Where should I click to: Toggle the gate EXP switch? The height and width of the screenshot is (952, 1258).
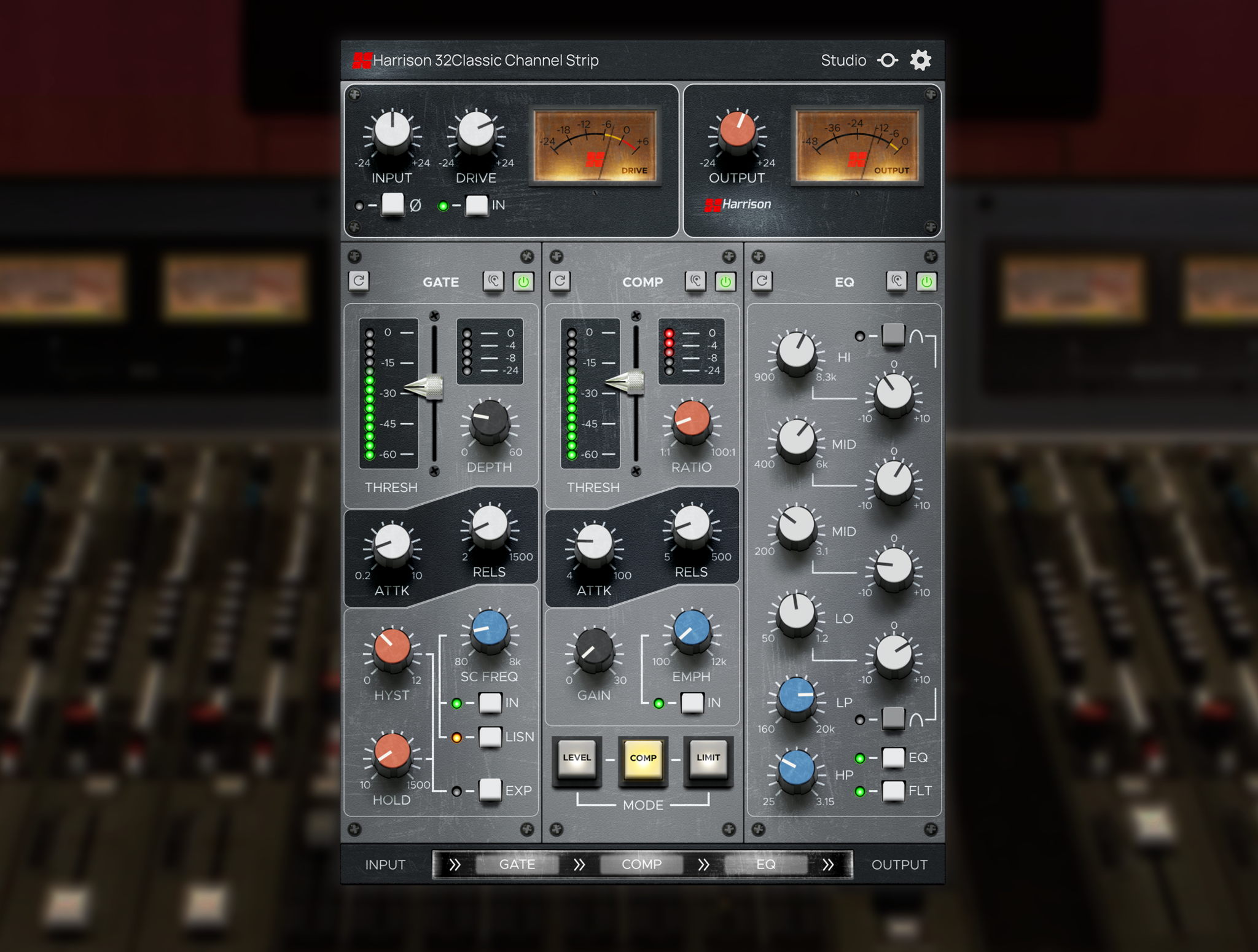click(x=490, y=790)
